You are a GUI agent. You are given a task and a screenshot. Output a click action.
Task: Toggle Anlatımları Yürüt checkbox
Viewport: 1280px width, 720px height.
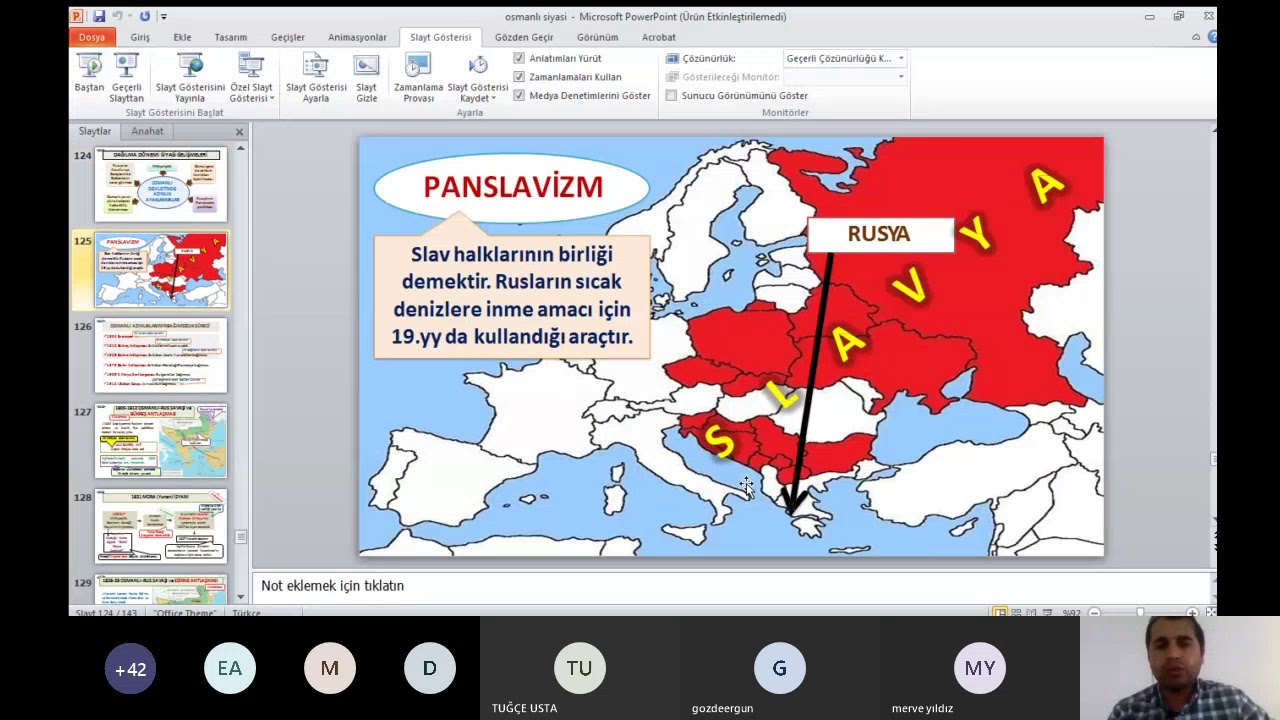coord(519,58)
